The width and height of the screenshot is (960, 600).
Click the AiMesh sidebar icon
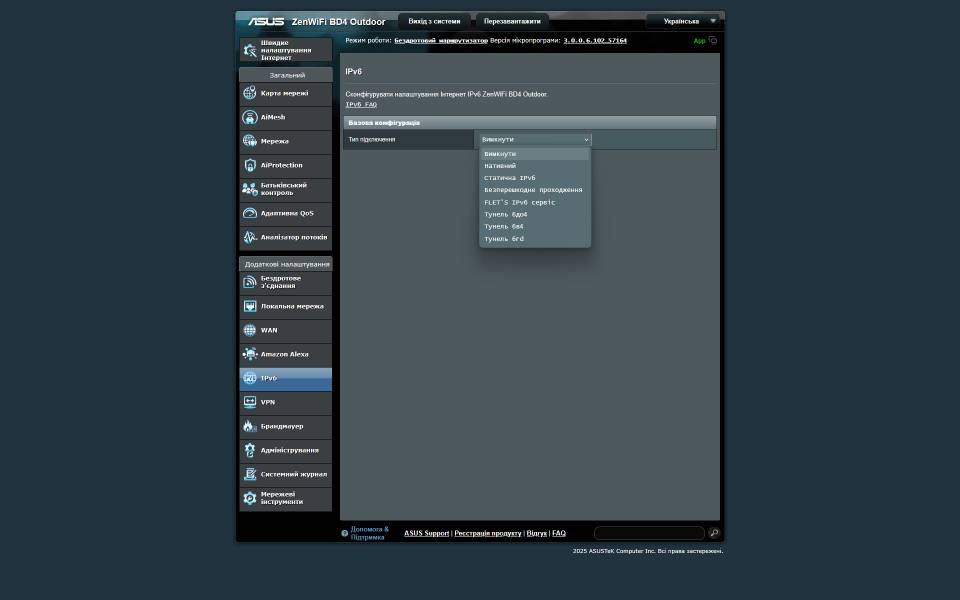(250, 117)
